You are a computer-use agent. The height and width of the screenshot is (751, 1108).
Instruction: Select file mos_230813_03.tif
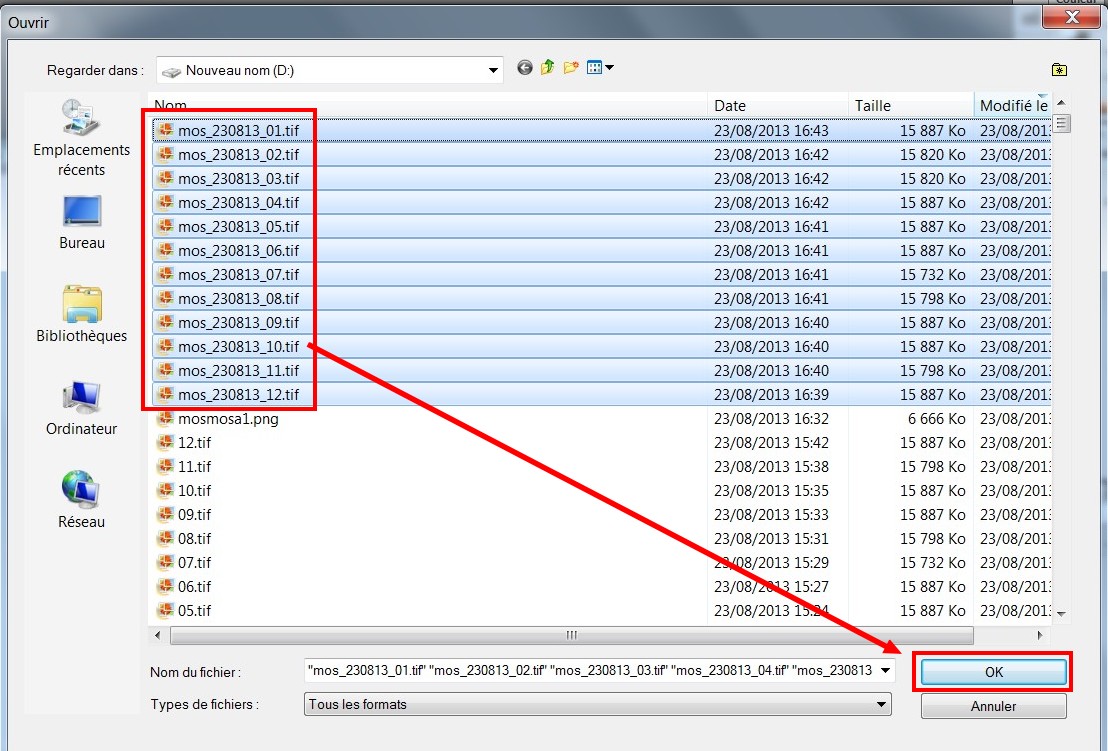(x=238, y=179)
